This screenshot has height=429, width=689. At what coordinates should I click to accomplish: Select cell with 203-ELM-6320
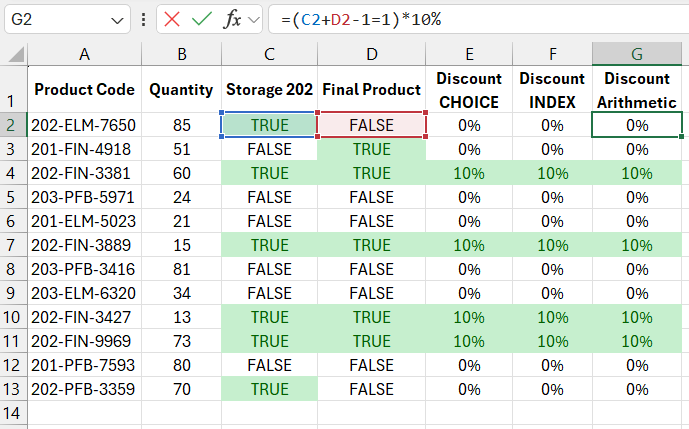84,293
